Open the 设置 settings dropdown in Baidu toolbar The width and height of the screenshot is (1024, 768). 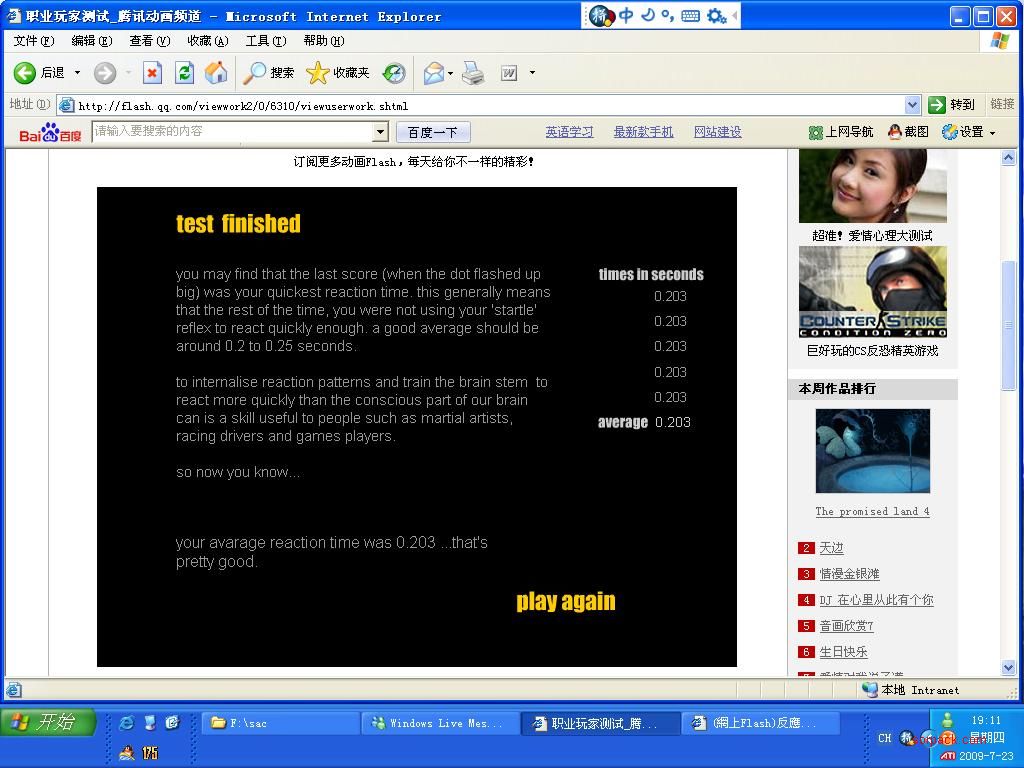pyautogui.click(x=969, y=132)
